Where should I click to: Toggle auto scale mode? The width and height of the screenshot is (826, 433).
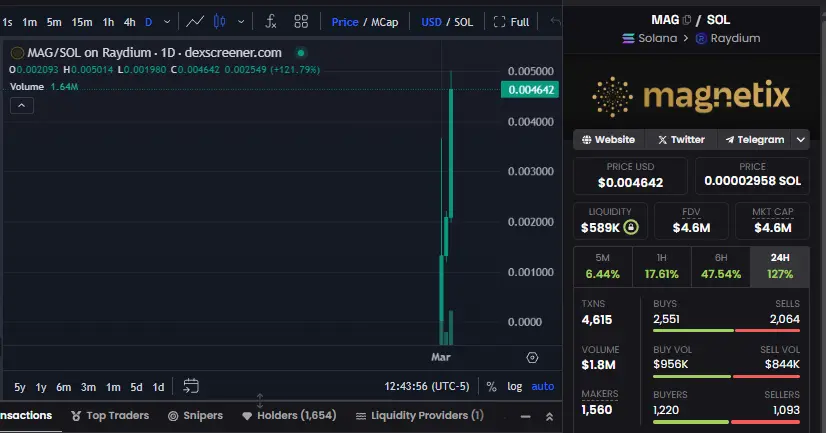[x=543, y=387]
